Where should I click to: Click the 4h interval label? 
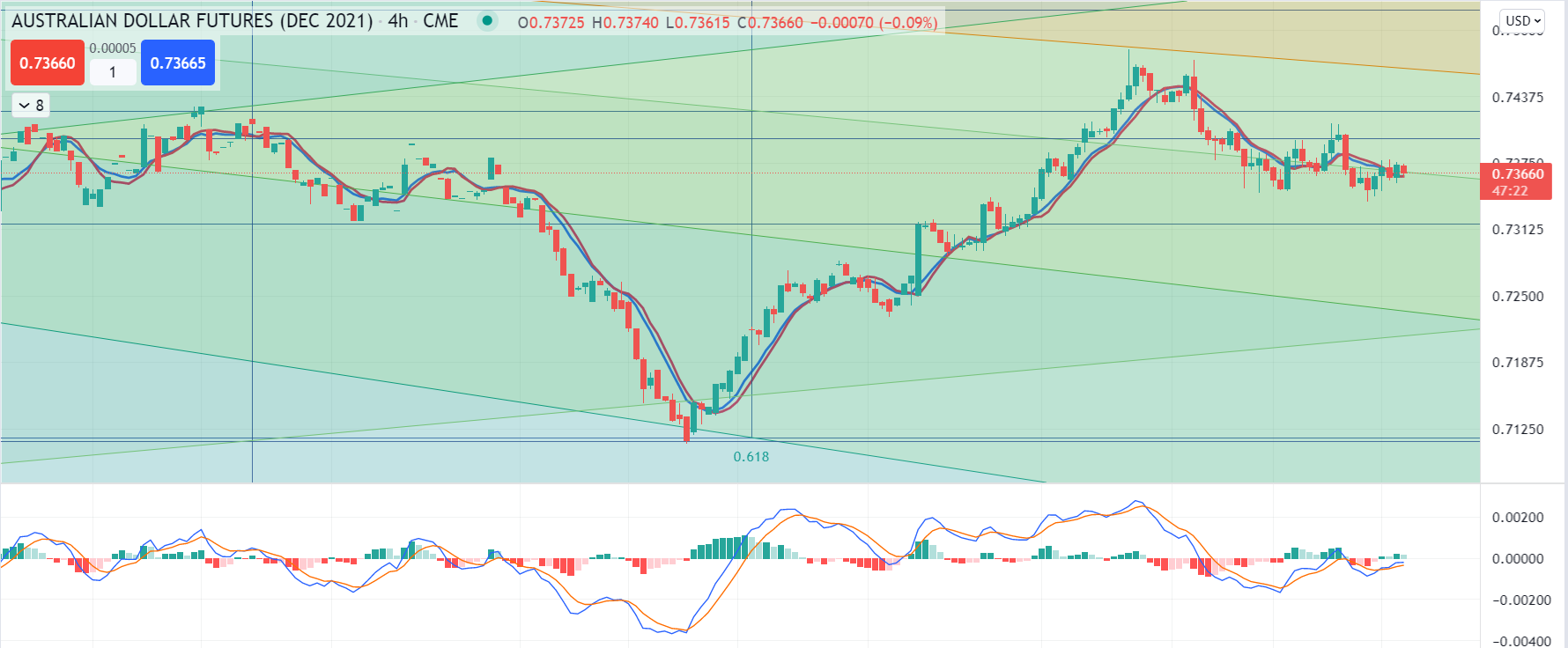[398, 21]
